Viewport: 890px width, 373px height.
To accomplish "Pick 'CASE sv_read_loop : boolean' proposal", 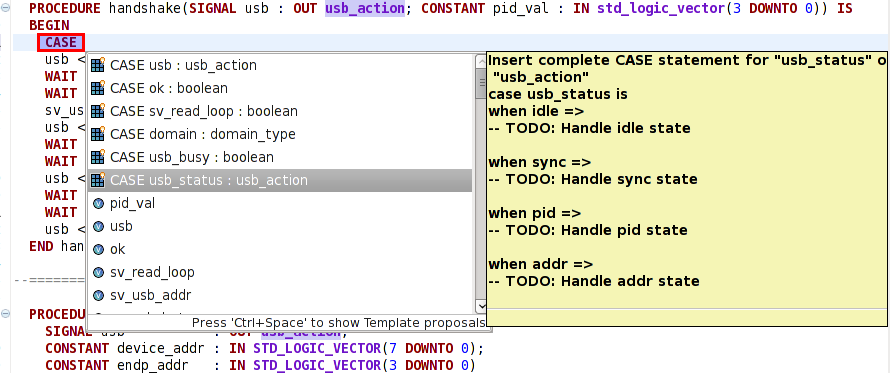I will [x=280, y=111].
